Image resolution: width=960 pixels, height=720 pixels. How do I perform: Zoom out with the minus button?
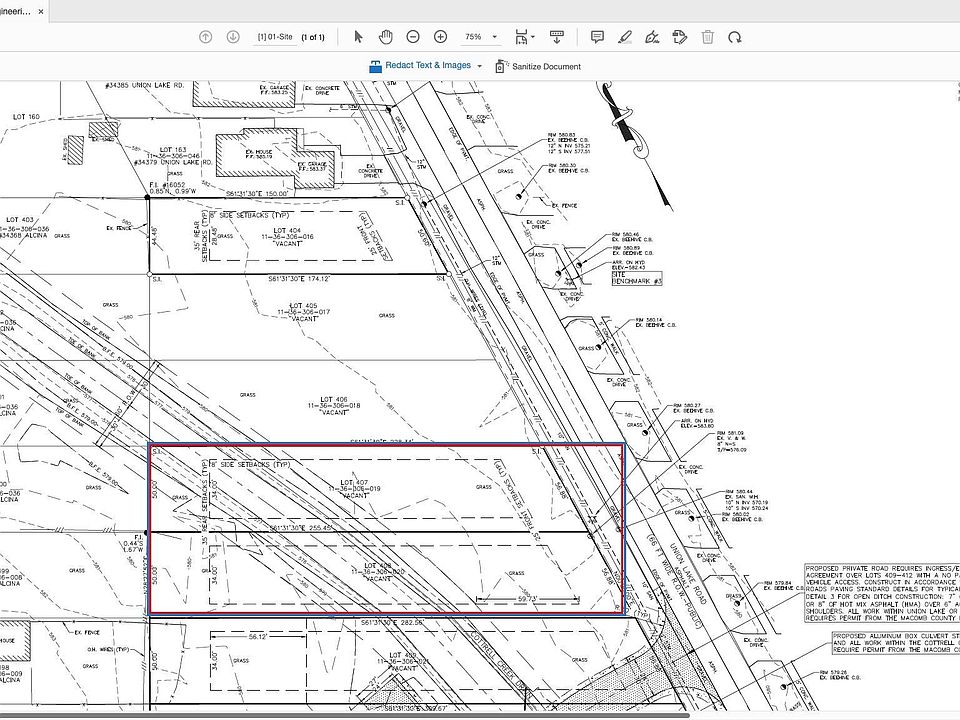point(413,37)
